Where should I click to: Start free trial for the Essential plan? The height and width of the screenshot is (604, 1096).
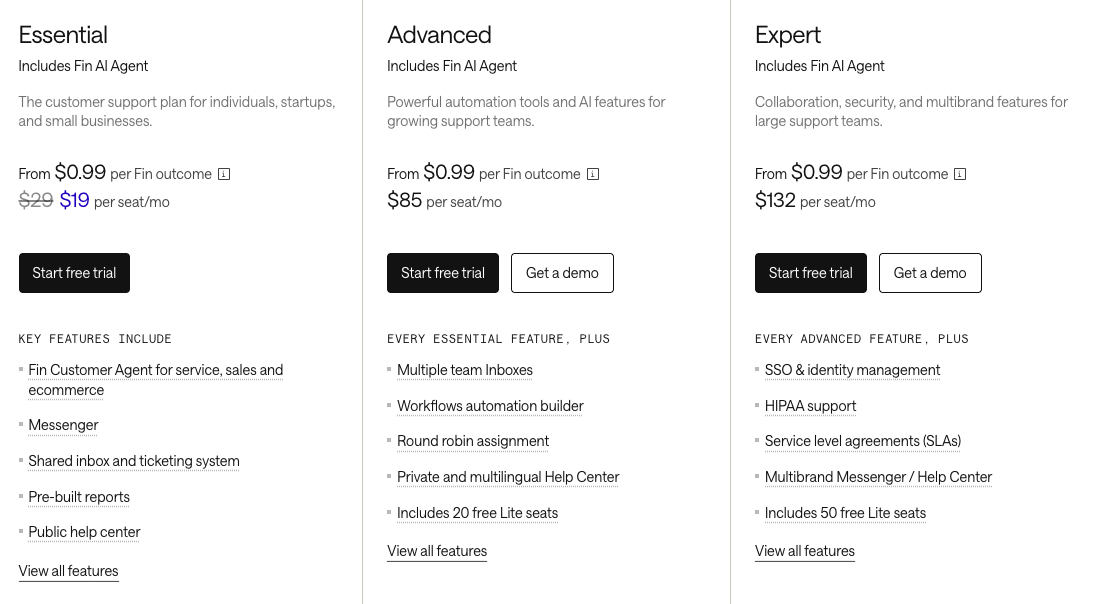tap(74, 273)
